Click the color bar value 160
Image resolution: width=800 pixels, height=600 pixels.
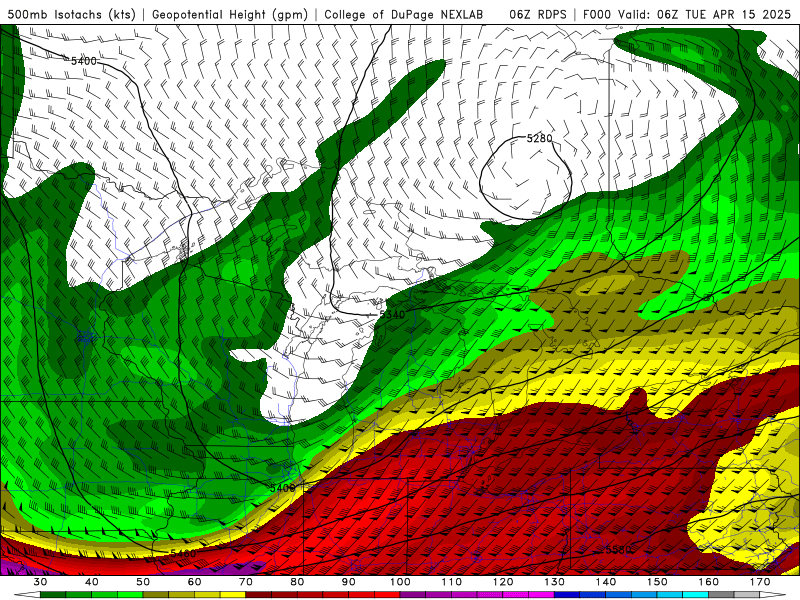point(709,582)
